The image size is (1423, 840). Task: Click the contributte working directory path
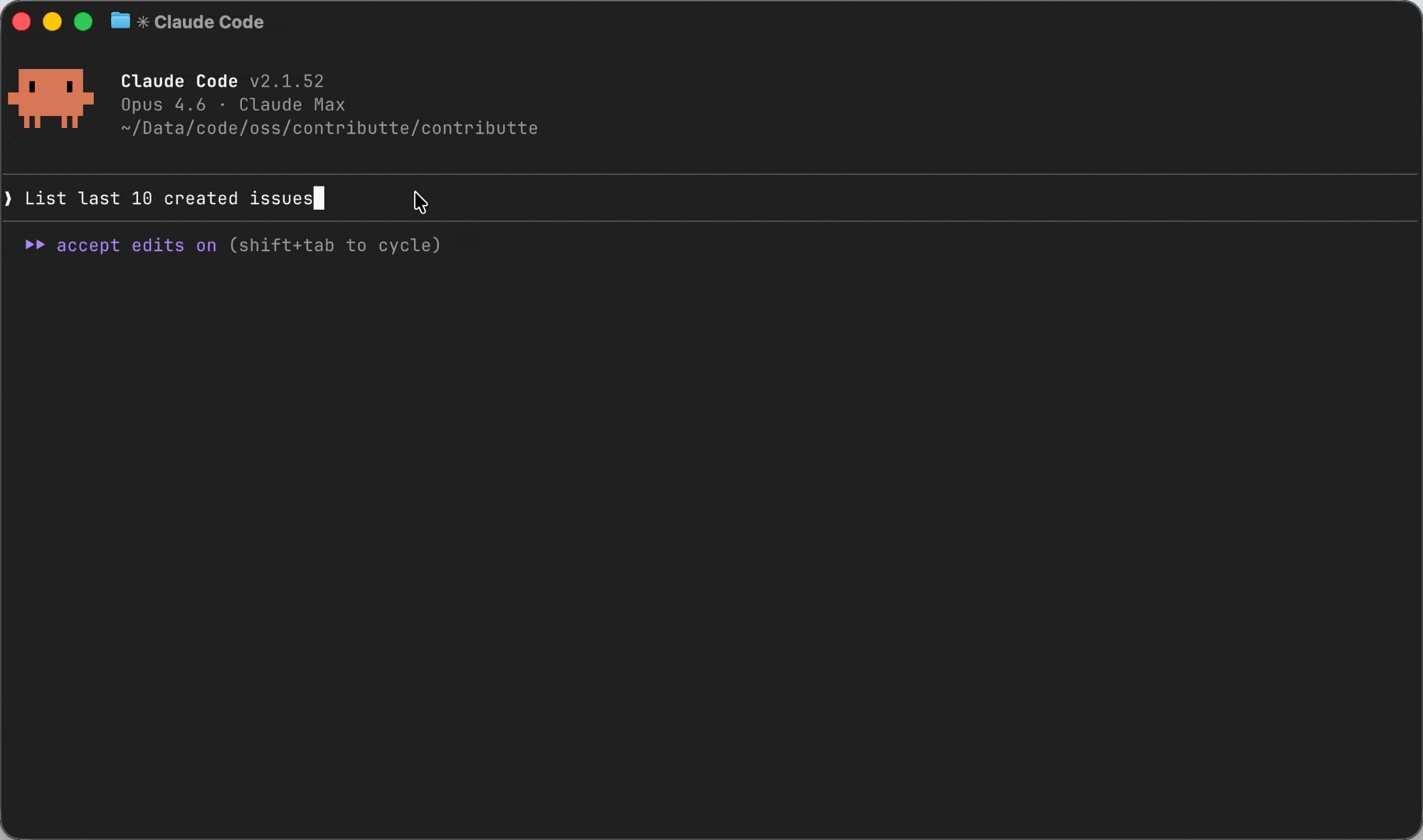coord(329,128)
